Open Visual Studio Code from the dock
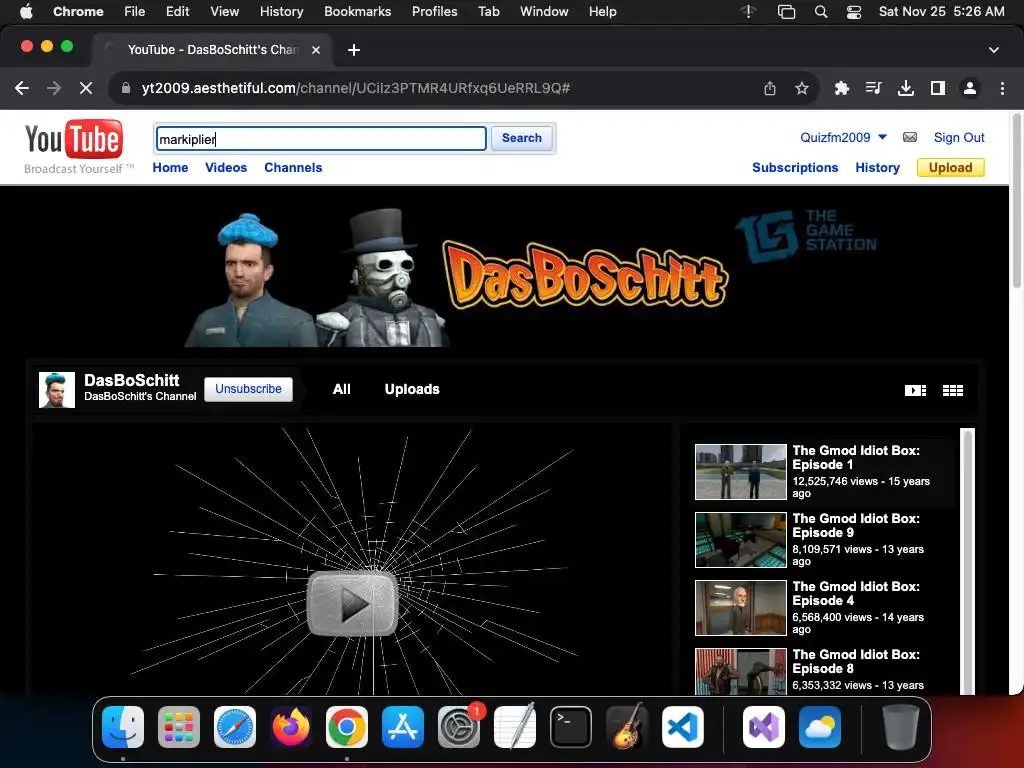 pos(682,727)
